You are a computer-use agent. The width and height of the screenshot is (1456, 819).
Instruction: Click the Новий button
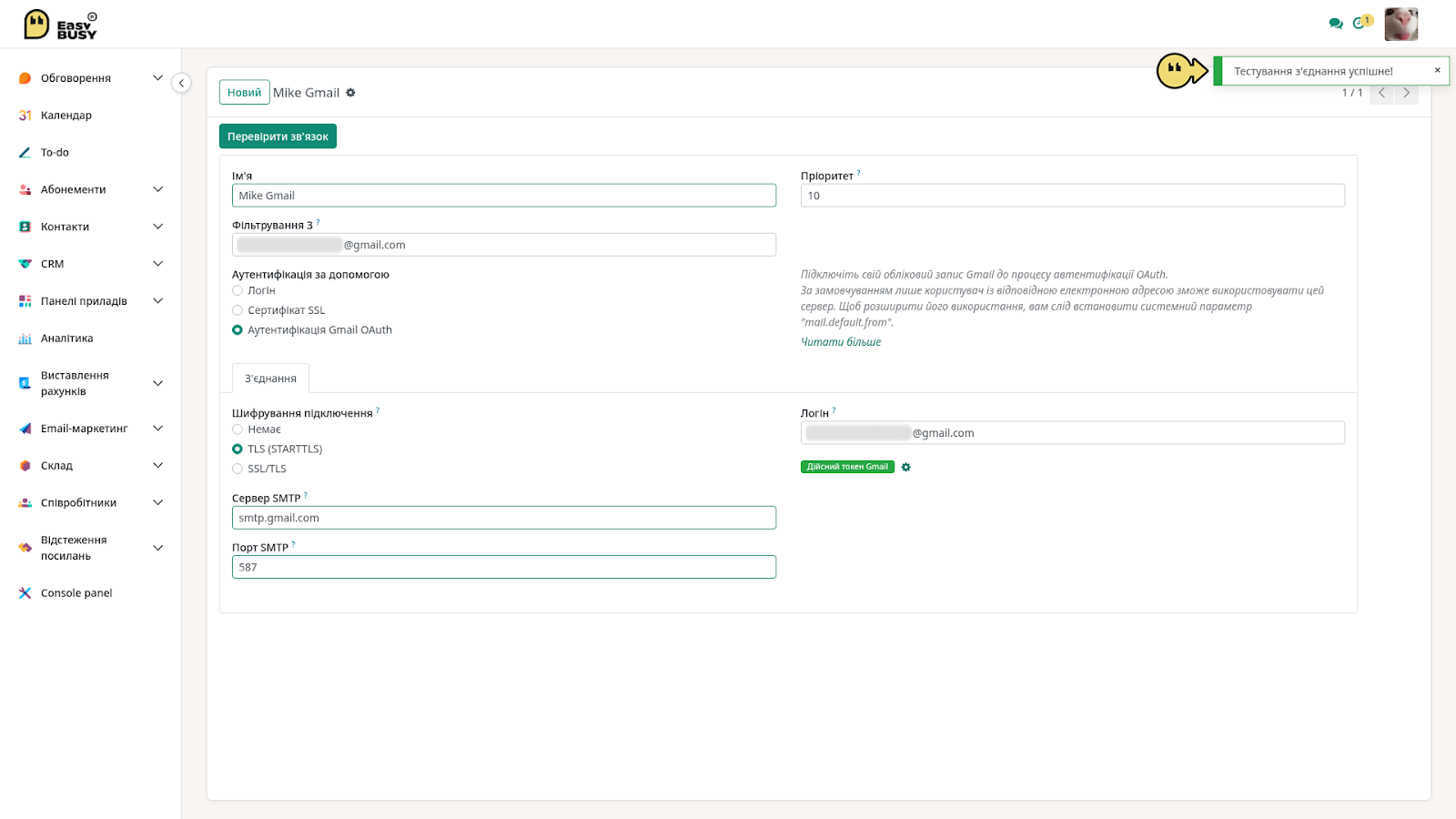click(x=244, y=93)
